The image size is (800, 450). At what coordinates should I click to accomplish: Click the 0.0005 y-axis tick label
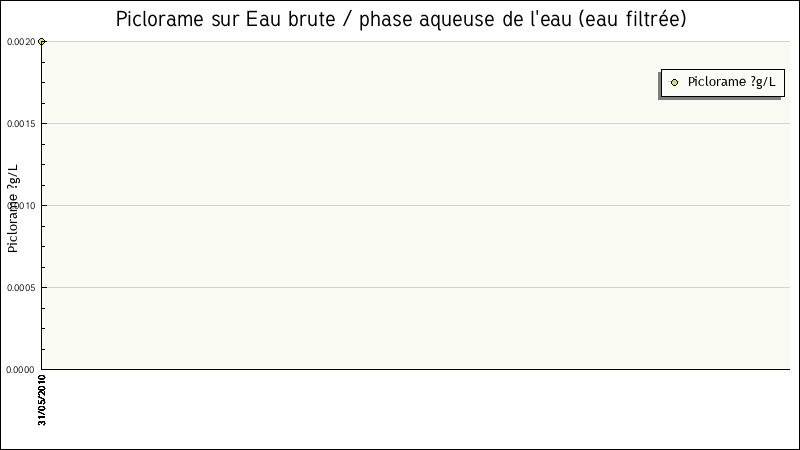[20, 287]
